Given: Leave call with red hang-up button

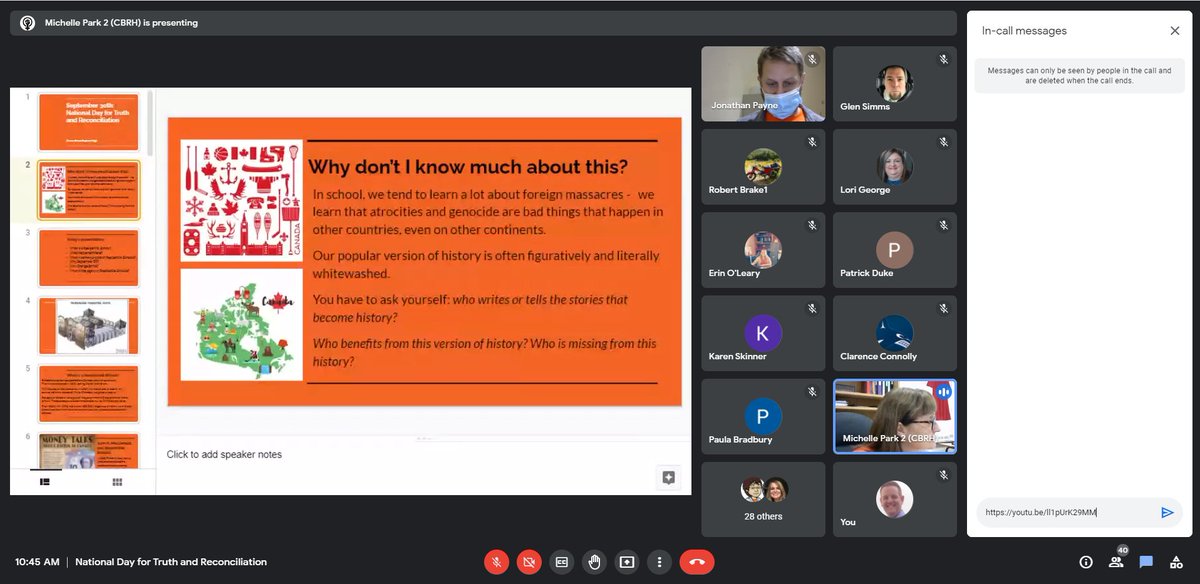Looking at the screenshot, I should [697, 562].
